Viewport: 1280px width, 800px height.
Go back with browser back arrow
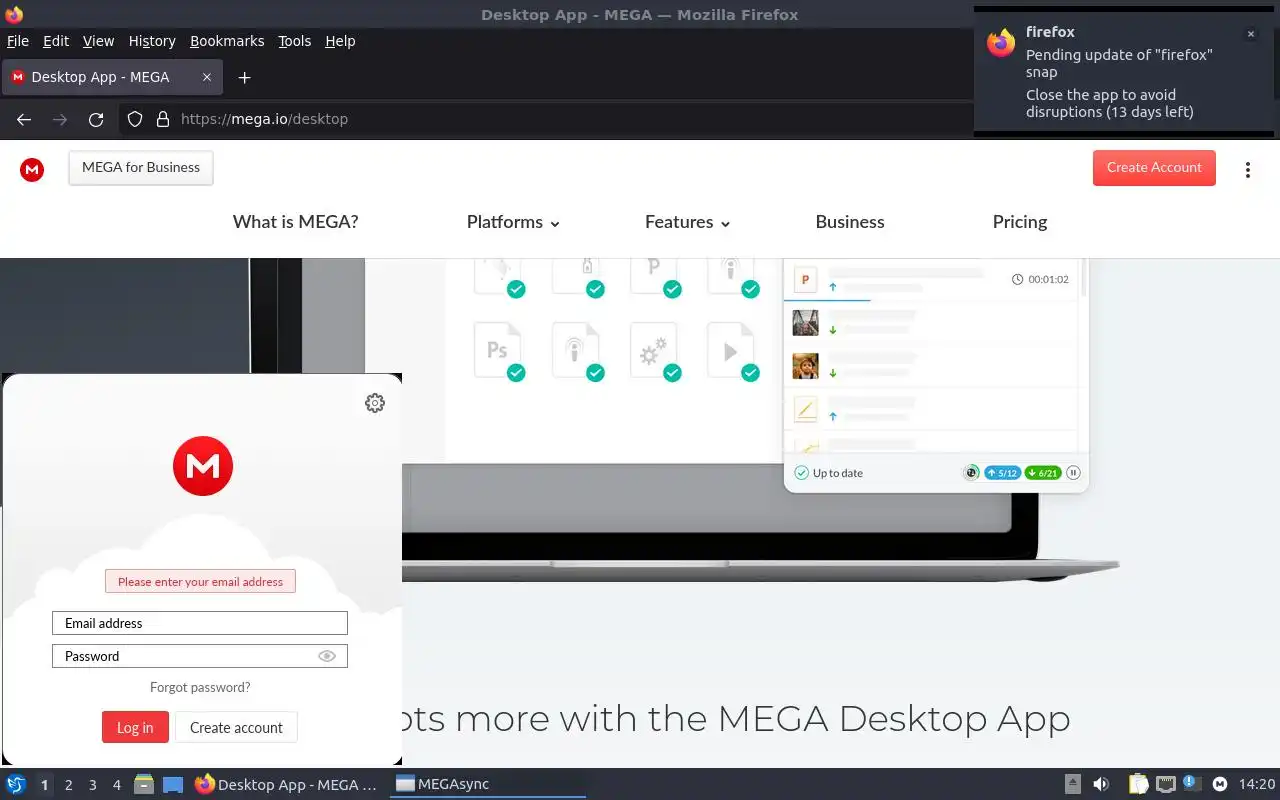click(24, 119)
